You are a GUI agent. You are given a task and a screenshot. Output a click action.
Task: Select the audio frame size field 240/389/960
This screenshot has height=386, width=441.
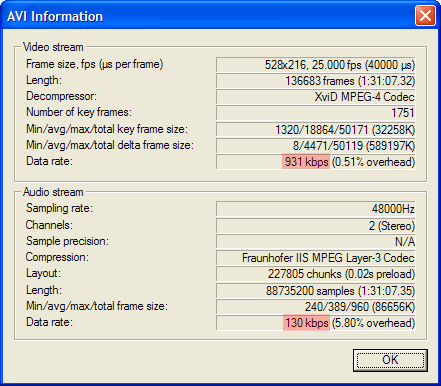point(315,307)
